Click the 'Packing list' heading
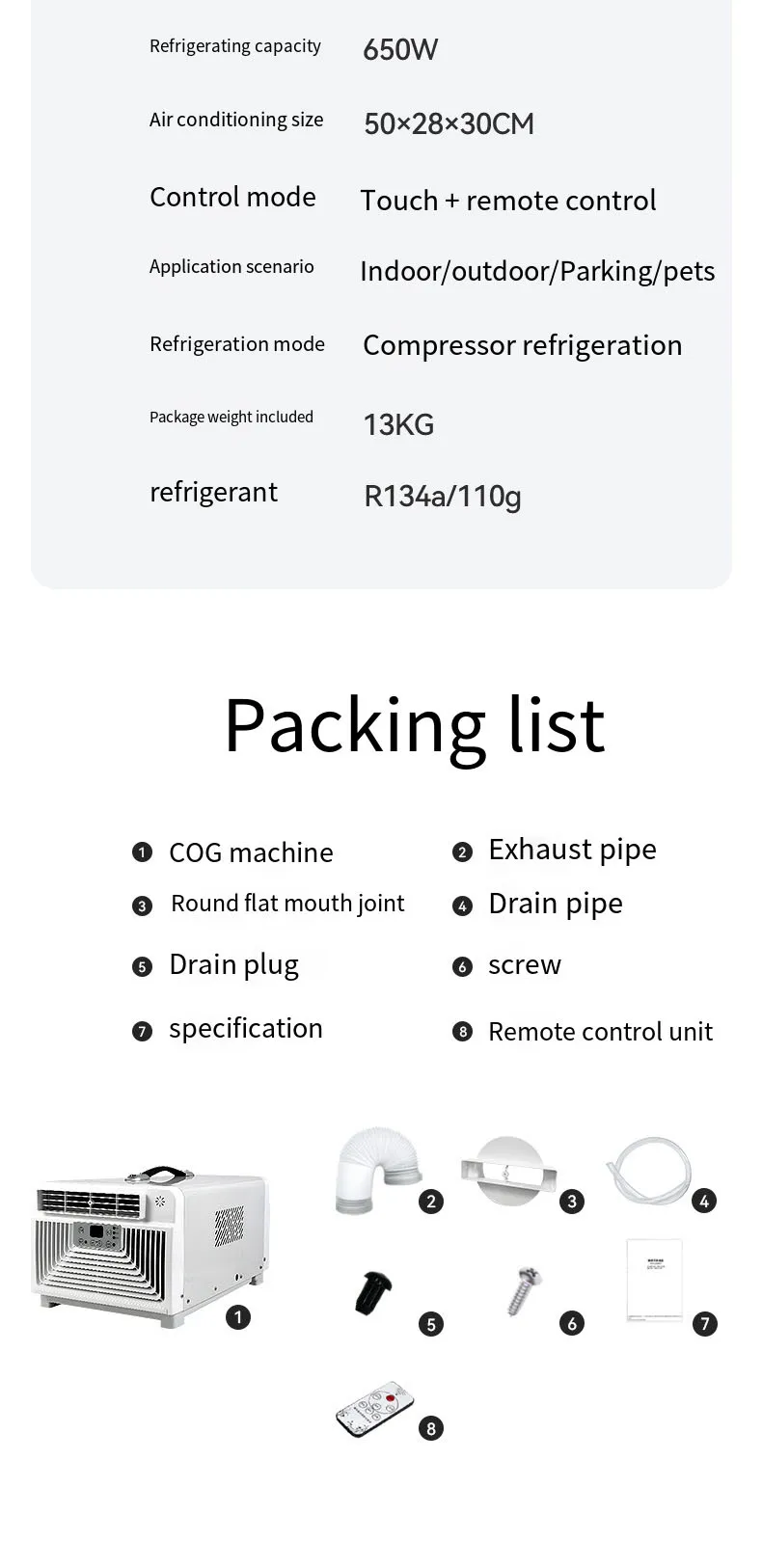Image resolution: width=762 pixels, height=1568 pixels. [x=415, y=725]
